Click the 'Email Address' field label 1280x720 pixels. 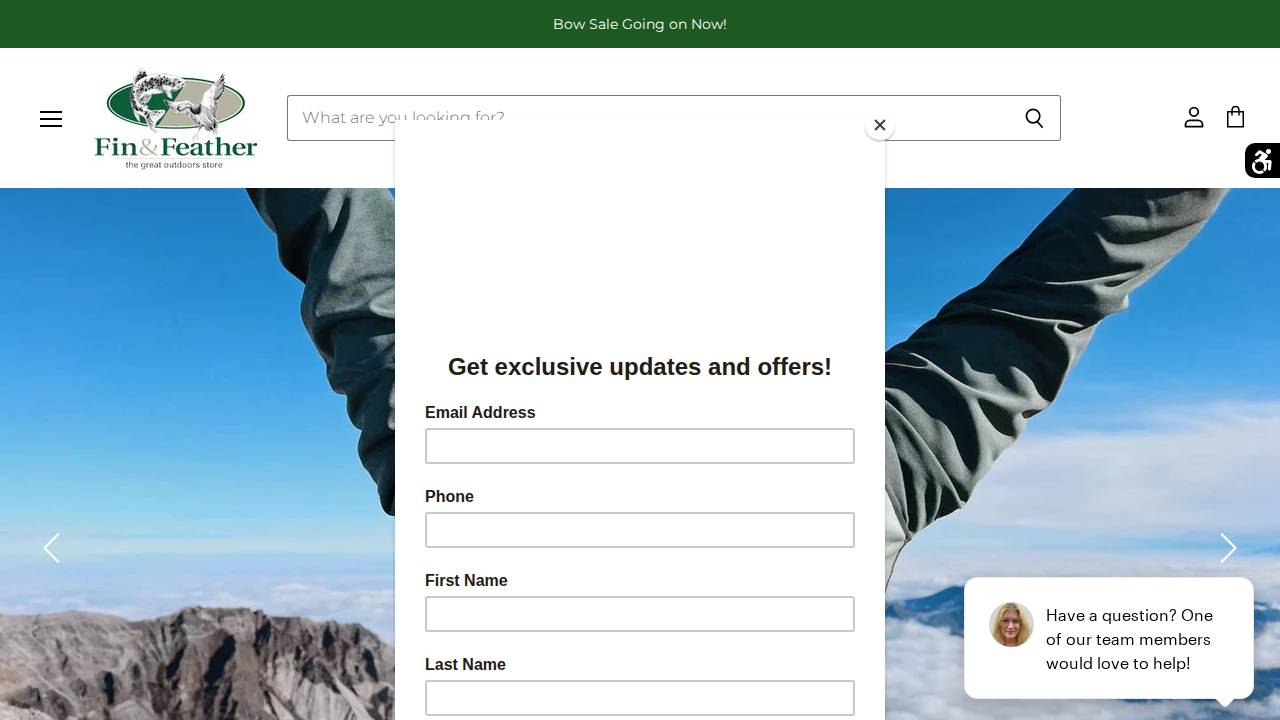point(480,413)
